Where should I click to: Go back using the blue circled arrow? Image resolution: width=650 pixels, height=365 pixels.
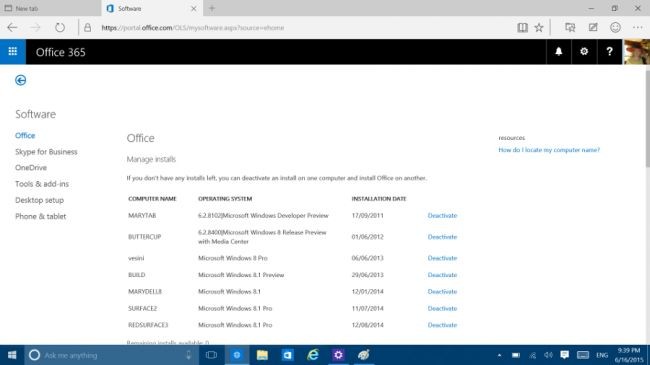[20, 80]
